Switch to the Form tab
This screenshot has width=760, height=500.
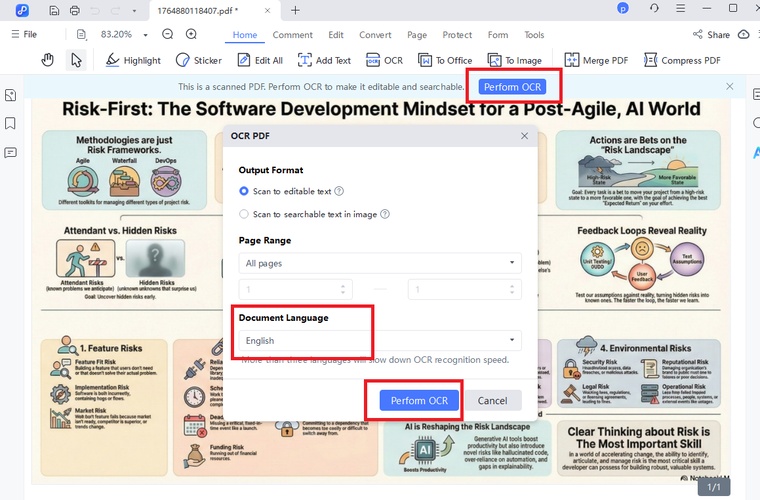498,35
